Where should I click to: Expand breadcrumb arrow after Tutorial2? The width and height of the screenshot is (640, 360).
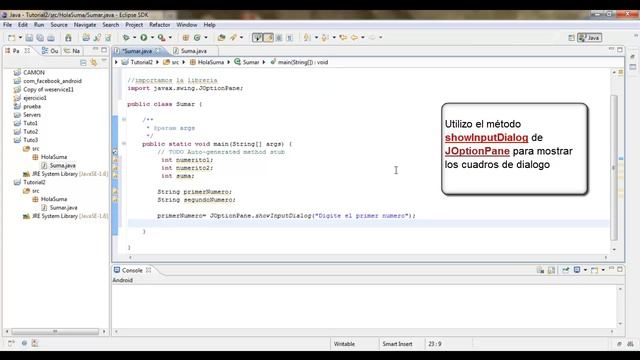tap(157, 62)
